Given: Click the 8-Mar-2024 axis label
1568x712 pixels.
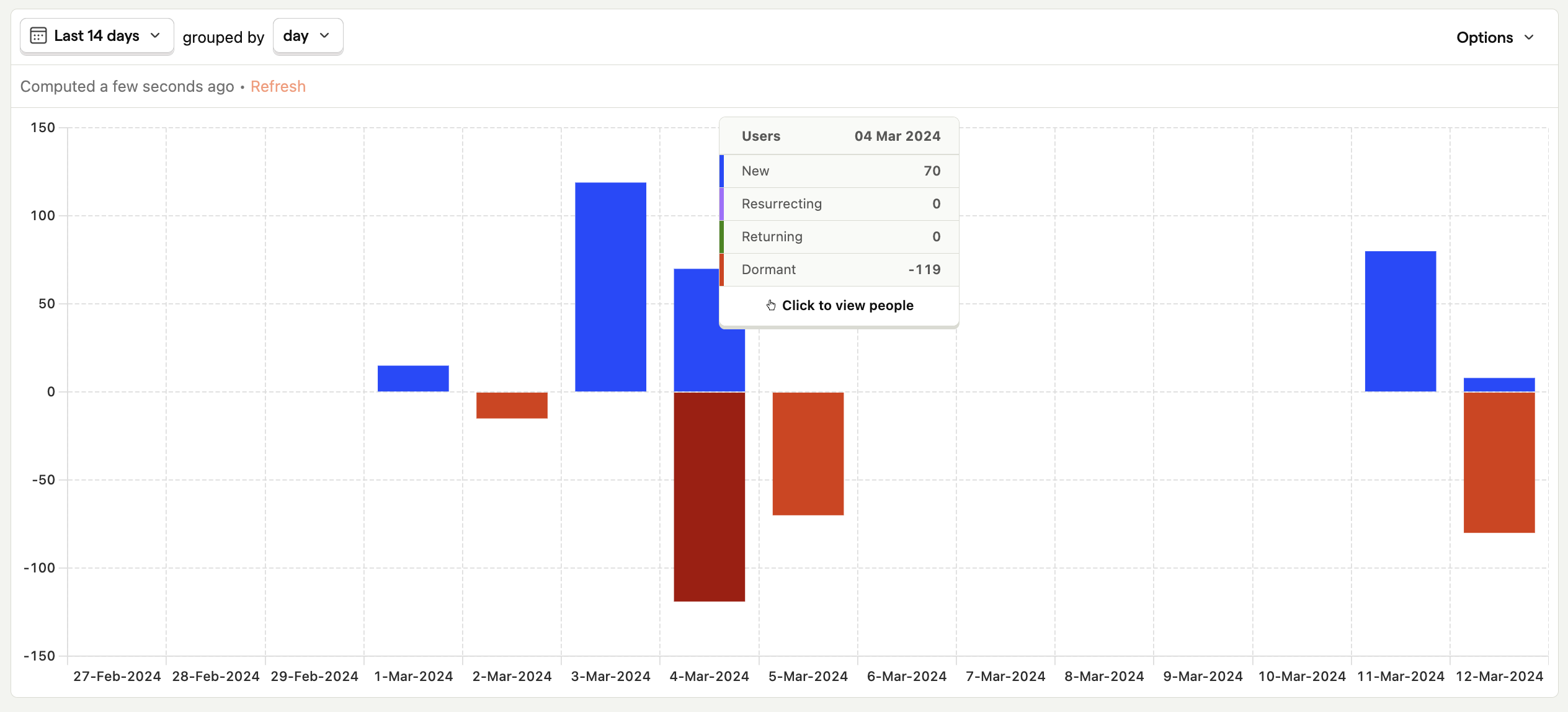Looking at the screenshot, I should (1104, 676).
